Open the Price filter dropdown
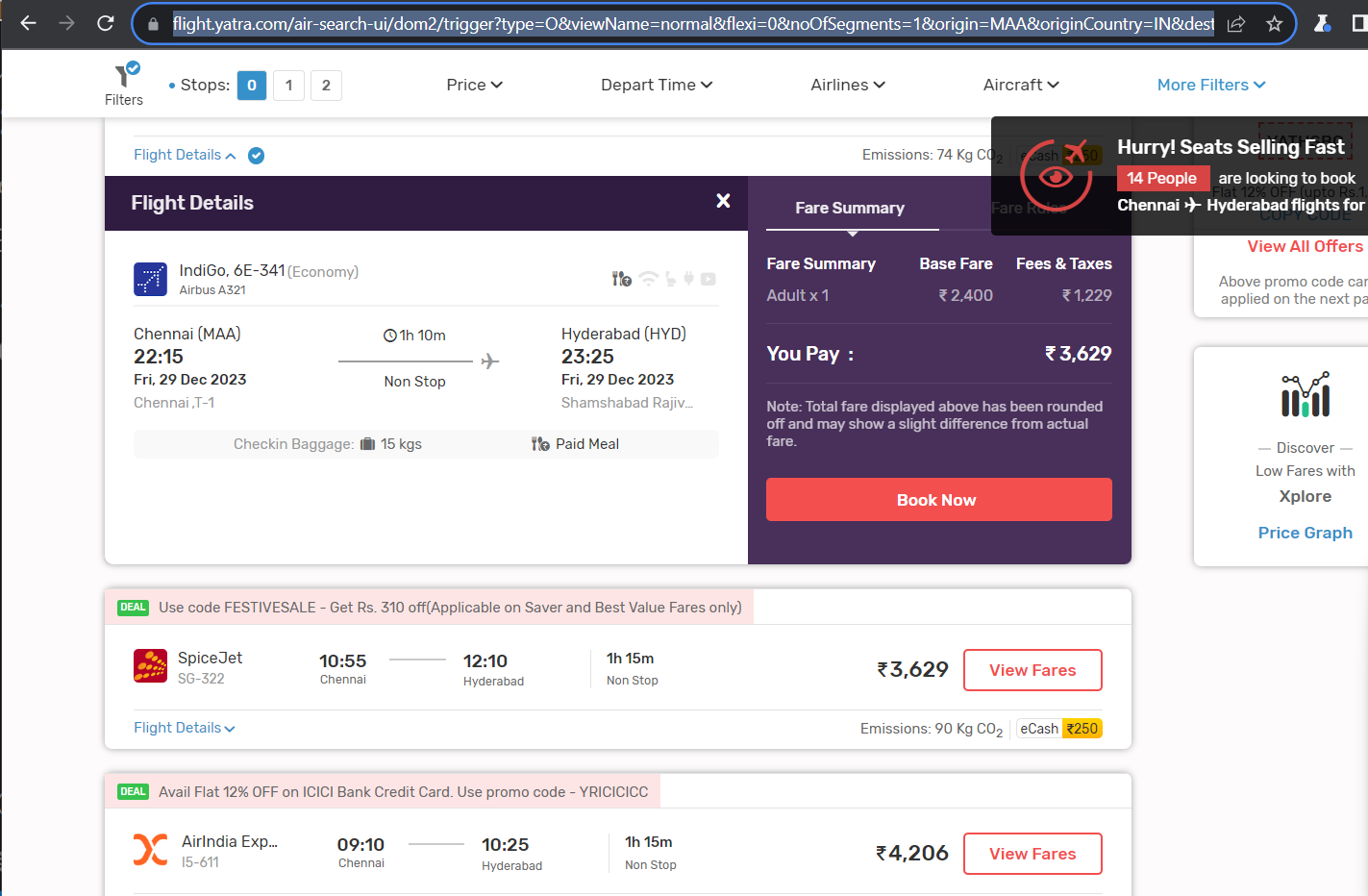 [x=475, y=85]
